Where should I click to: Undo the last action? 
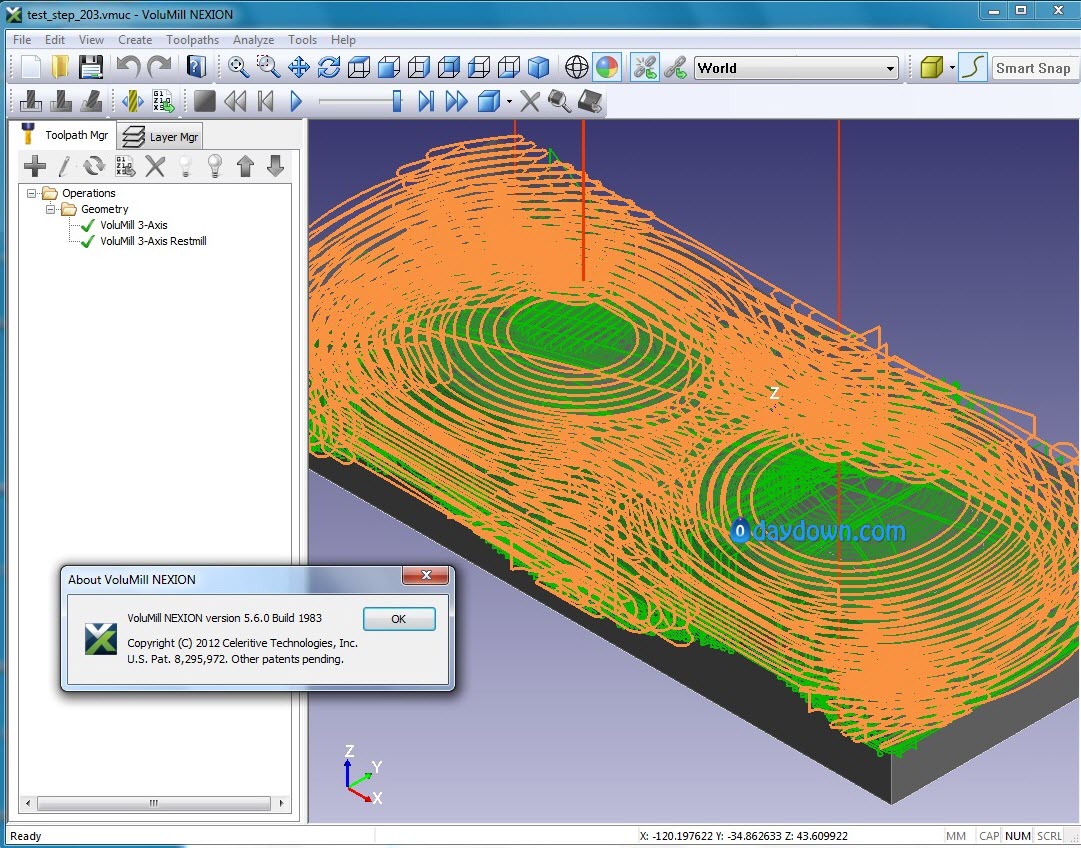pyautogui.click(x=128, y=68)
